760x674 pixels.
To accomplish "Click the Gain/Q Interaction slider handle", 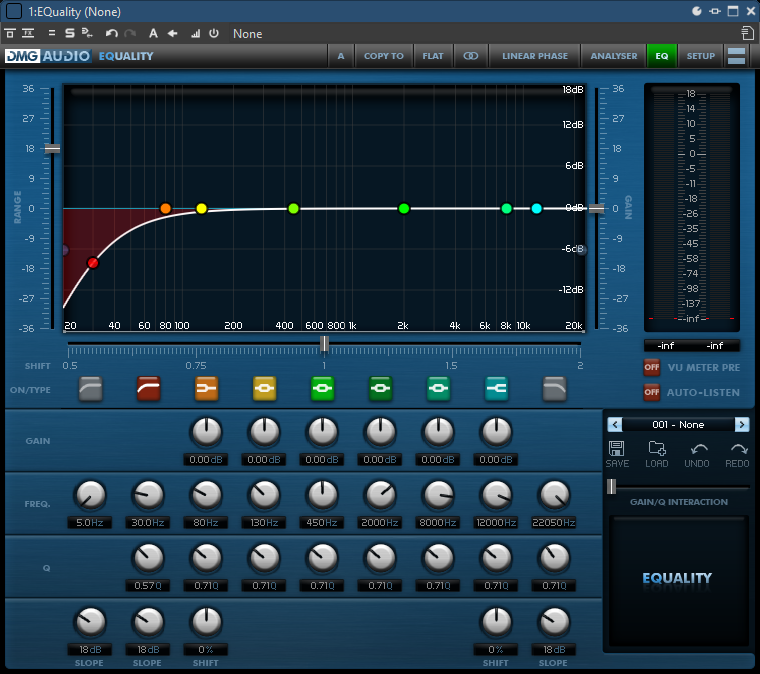I will 611,486.
